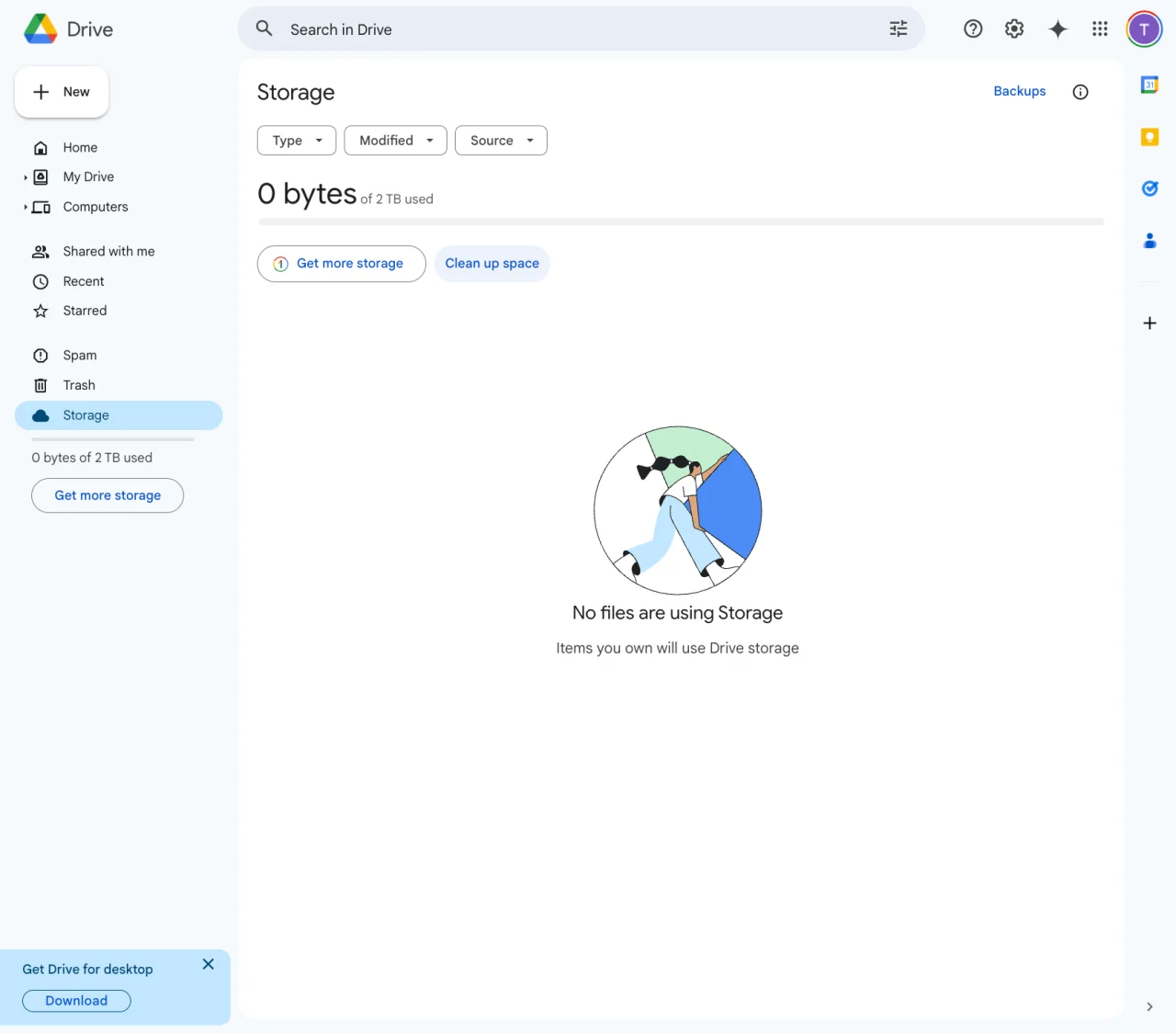
Task: Open Computers in sidebar
Action: 119,207
